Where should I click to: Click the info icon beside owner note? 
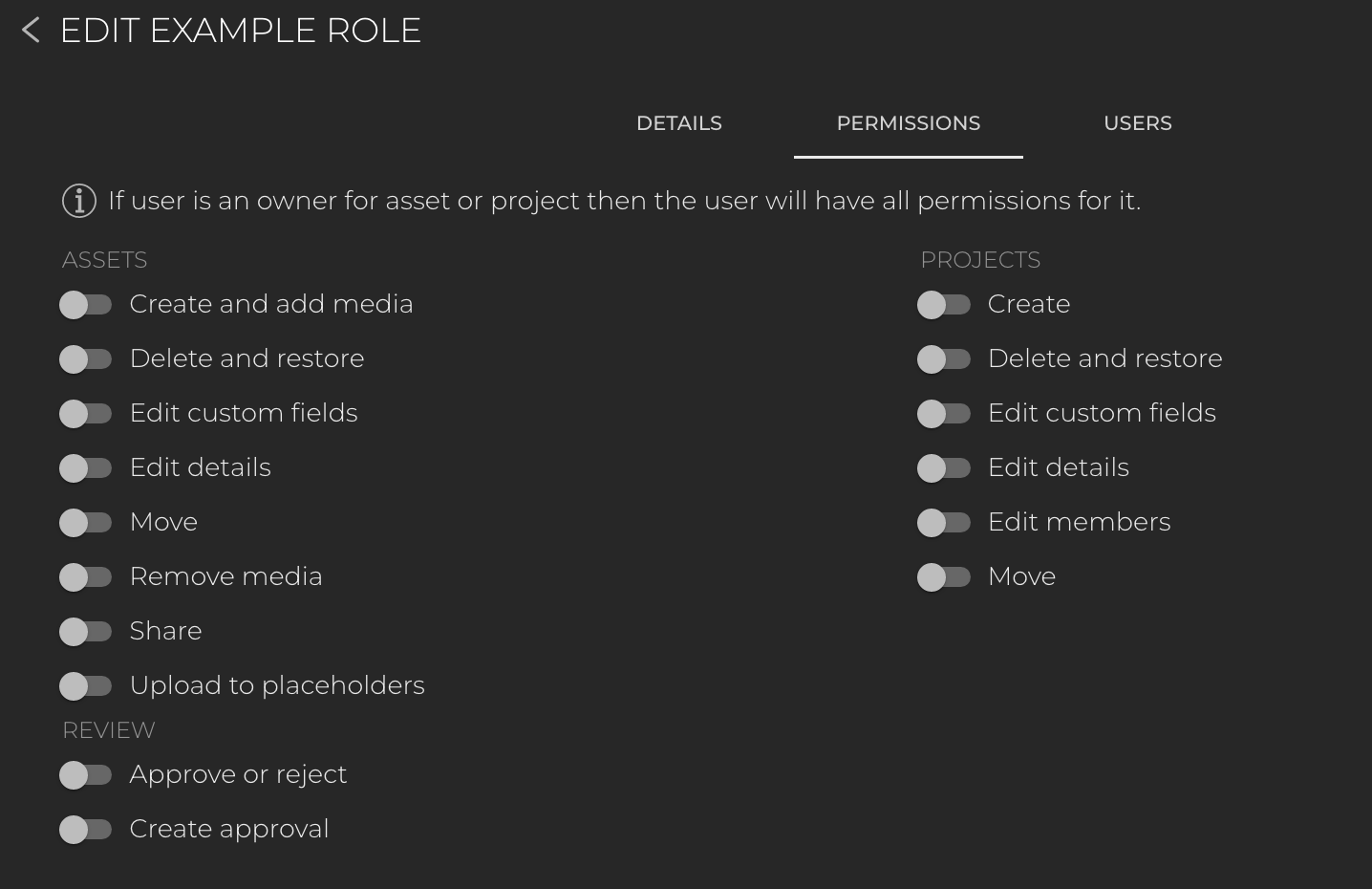79,201
